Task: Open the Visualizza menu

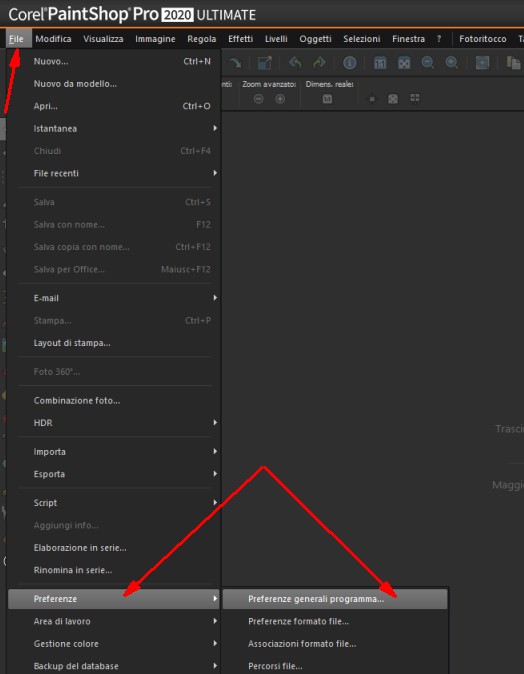Action: (103, 39)
